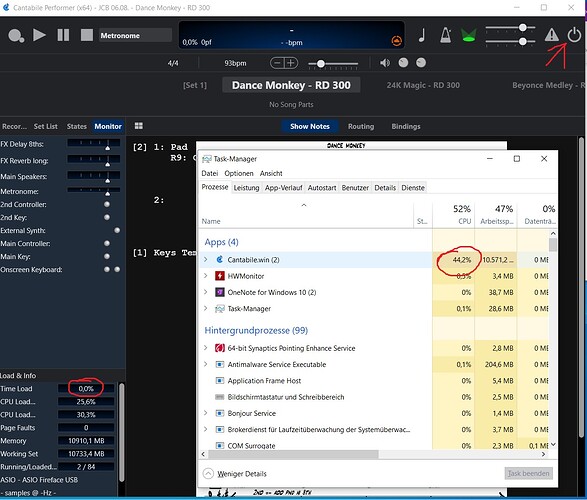Viewport: 587px width, 500px height.
Task: Click the [Set 1] label
Action: pyautogui.click(x=195, y=85)
